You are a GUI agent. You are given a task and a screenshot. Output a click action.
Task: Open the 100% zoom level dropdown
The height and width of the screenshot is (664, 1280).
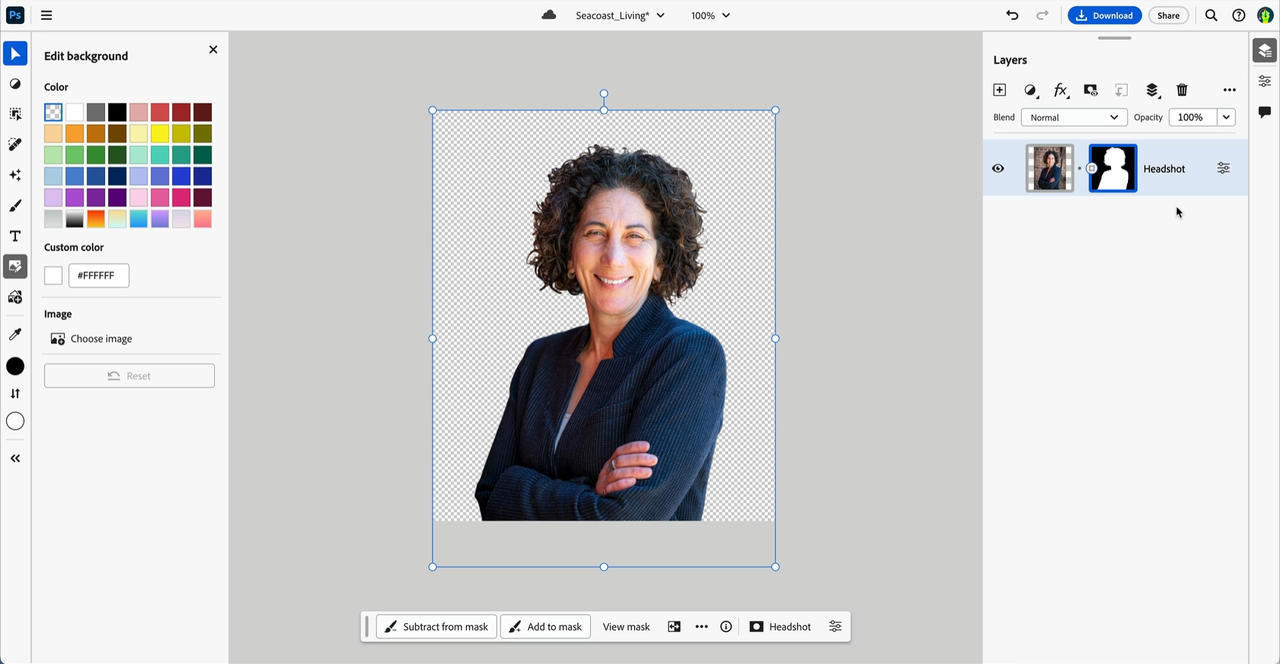tap(710, 15)
